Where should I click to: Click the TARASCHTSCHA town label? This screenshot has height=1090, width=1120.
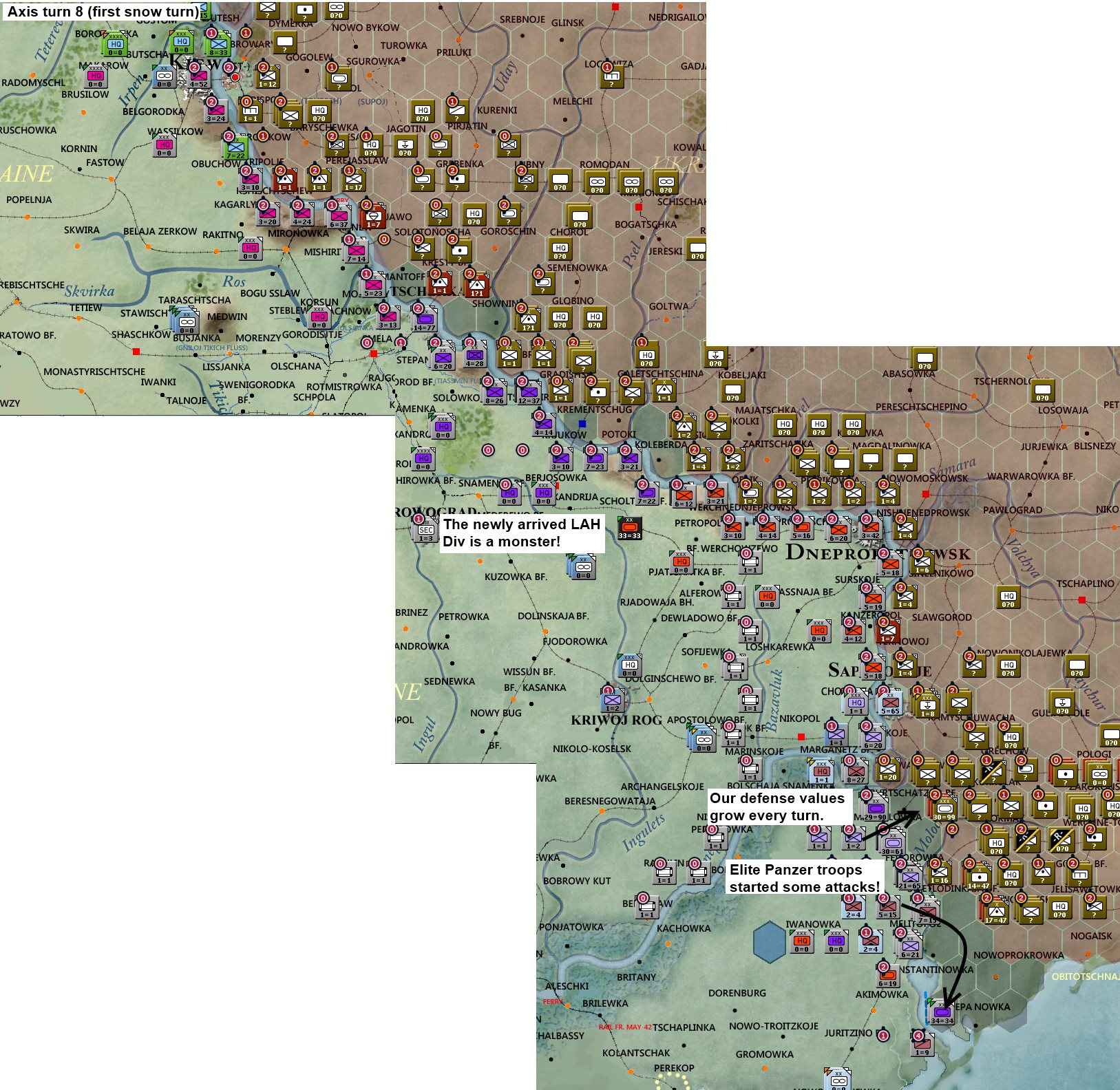pyautogui.click(x=195, y=300)
